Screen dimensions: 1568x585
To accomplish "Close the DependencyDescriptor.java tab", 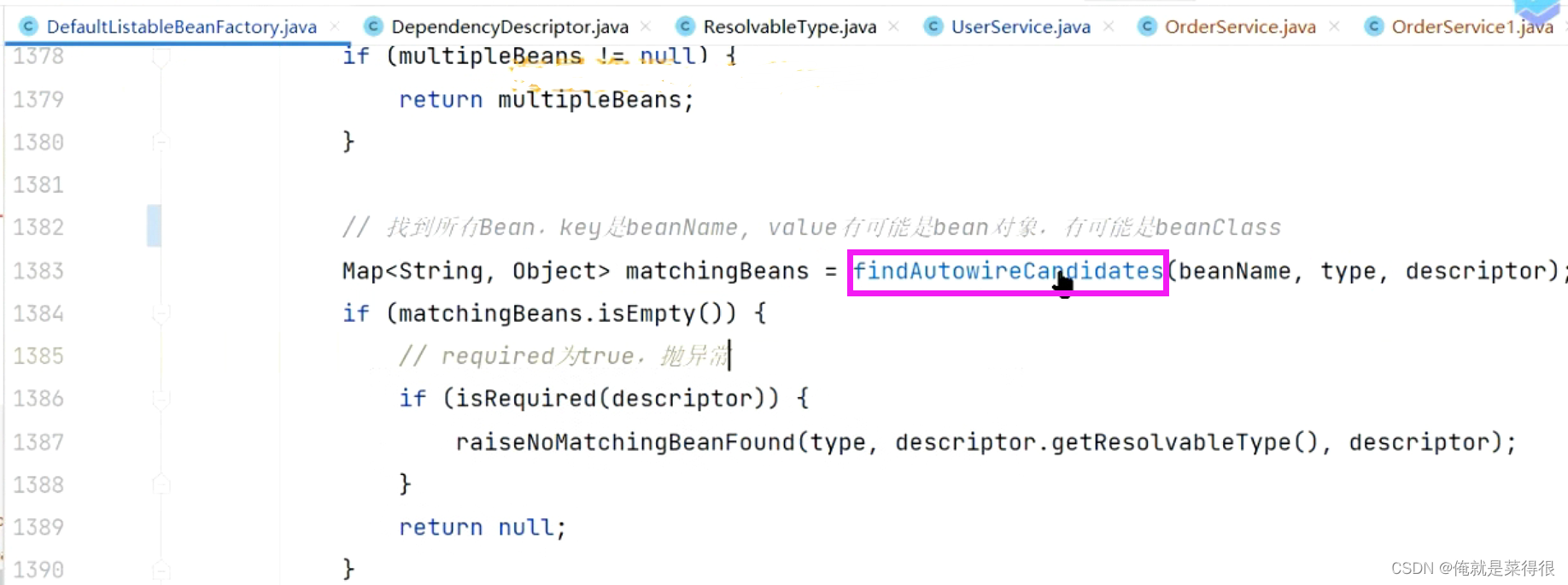I will tap(646, 26).
